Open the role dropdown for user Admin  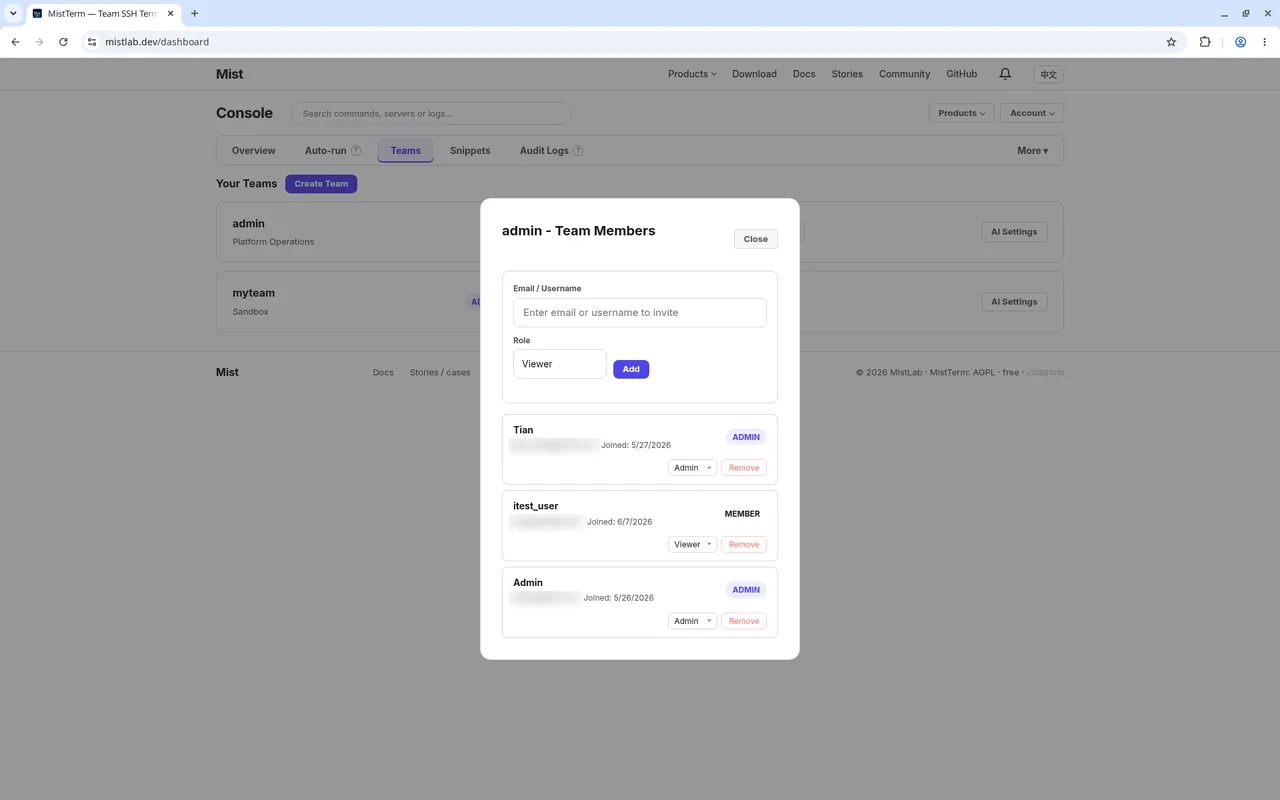(692, 621)
